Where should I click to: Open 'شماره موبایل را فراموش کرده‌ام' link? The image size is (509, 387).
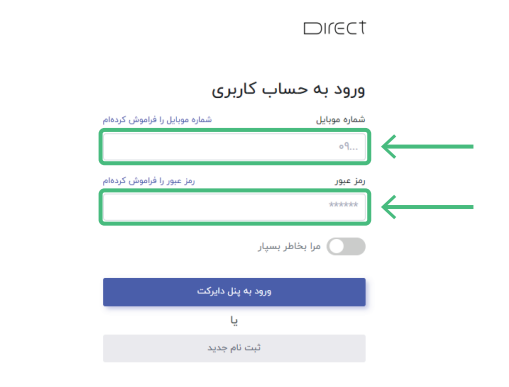[x=157, y=119]
